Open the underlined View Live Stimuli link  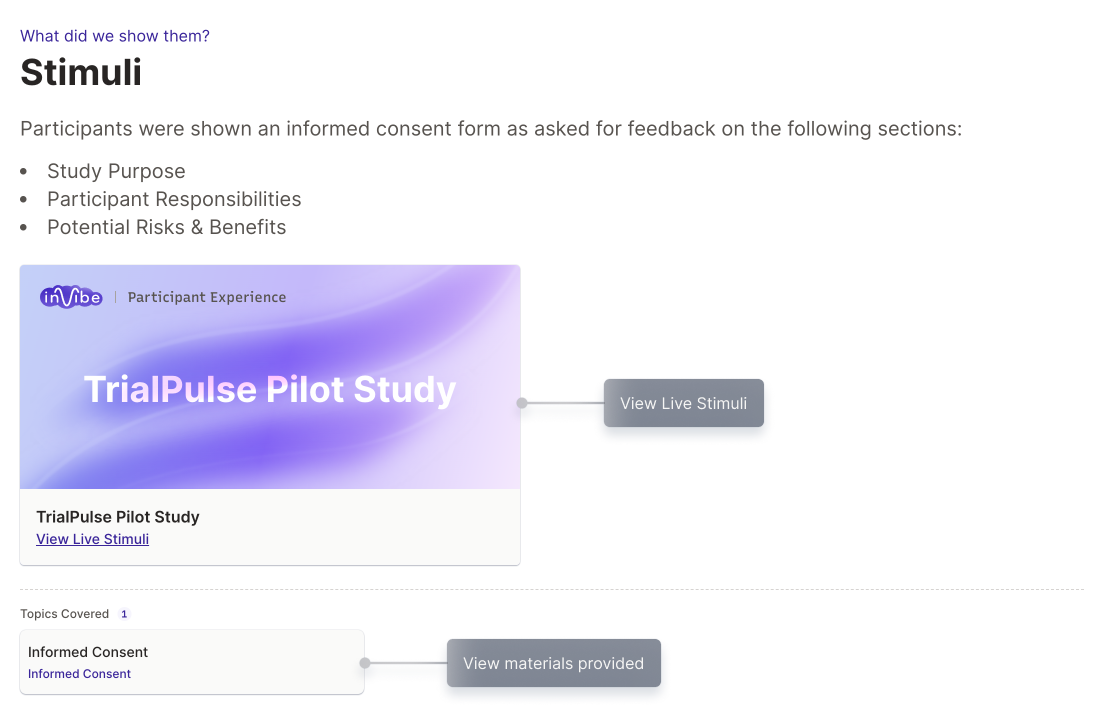(92, 539)
